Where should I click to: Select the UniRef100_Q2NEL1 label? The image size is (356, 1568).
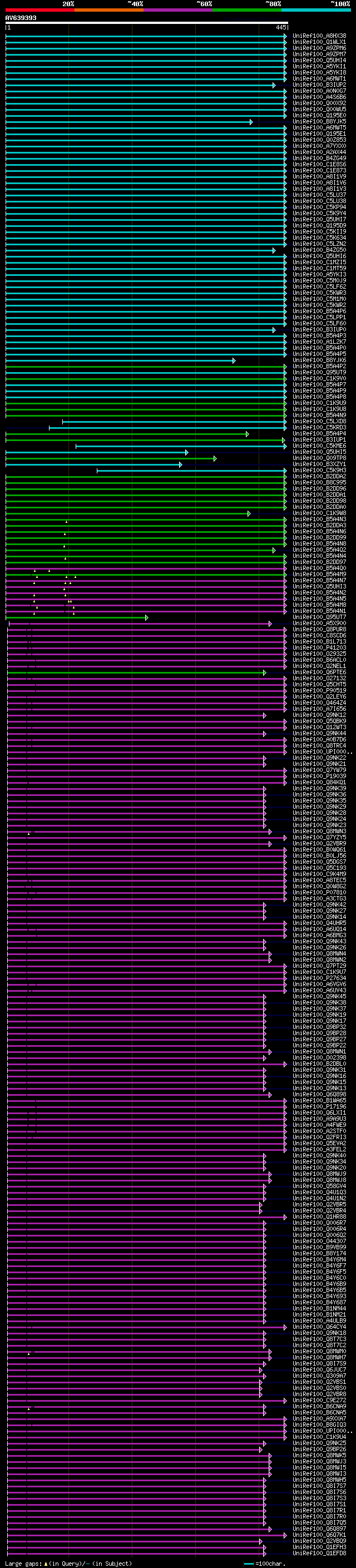(x=319, y=666)
